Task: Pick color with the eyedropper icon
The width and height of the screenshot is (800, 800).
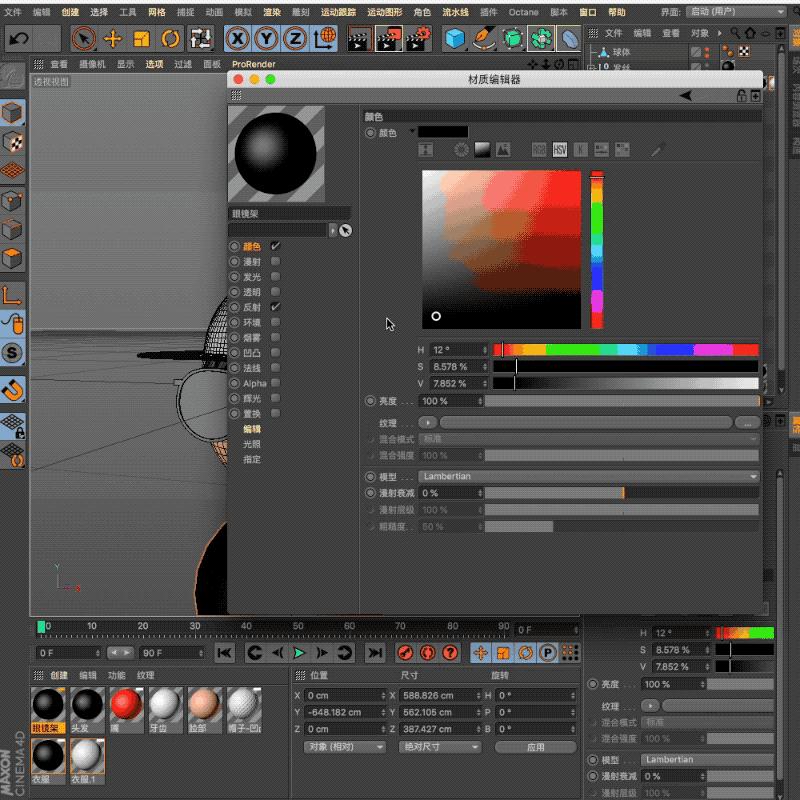Action: pos(657,150)
